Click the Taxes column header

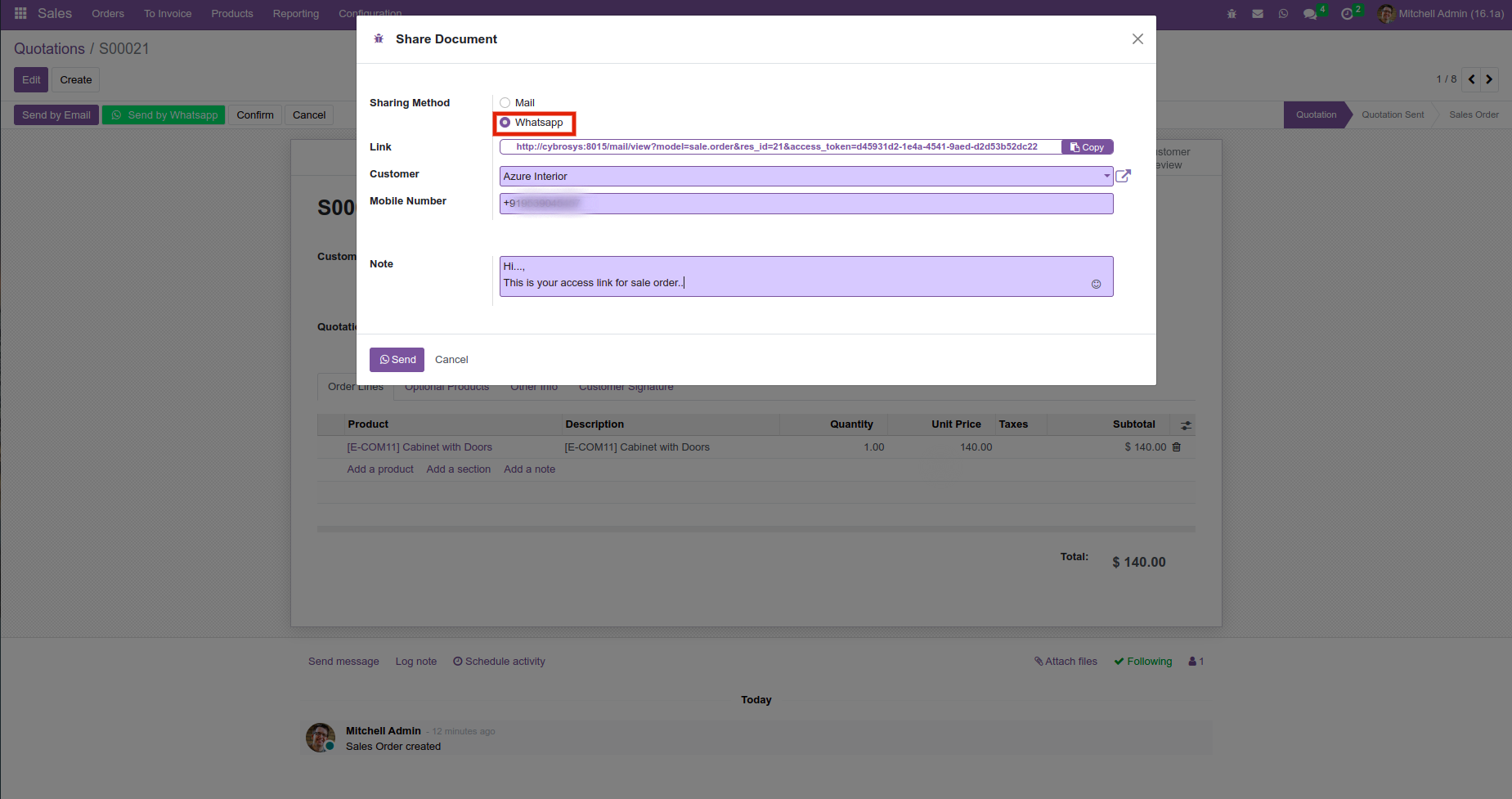pyautogui.click(x=1013, y=424)
